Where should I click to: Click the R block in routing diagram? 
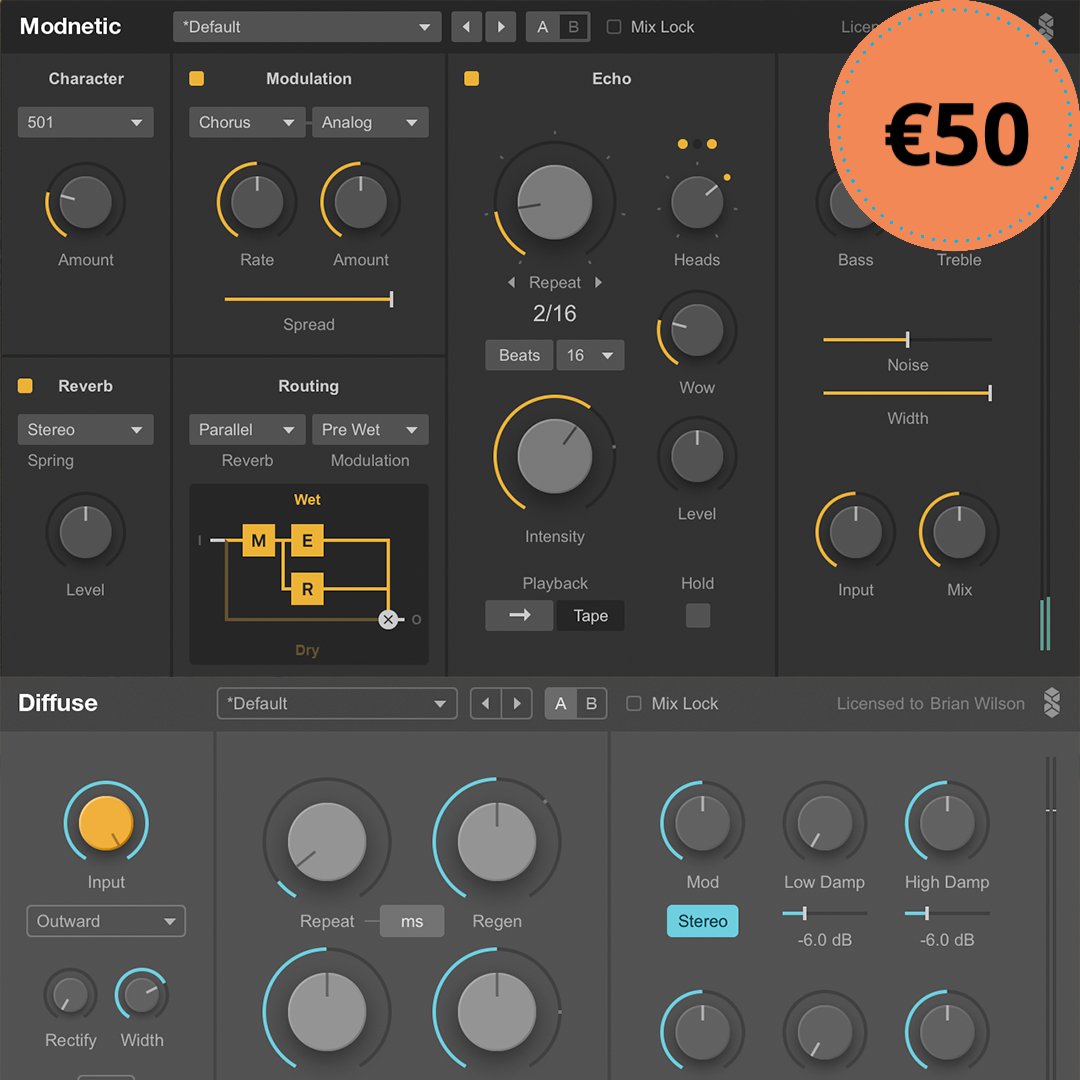click(x=307, y=588)
